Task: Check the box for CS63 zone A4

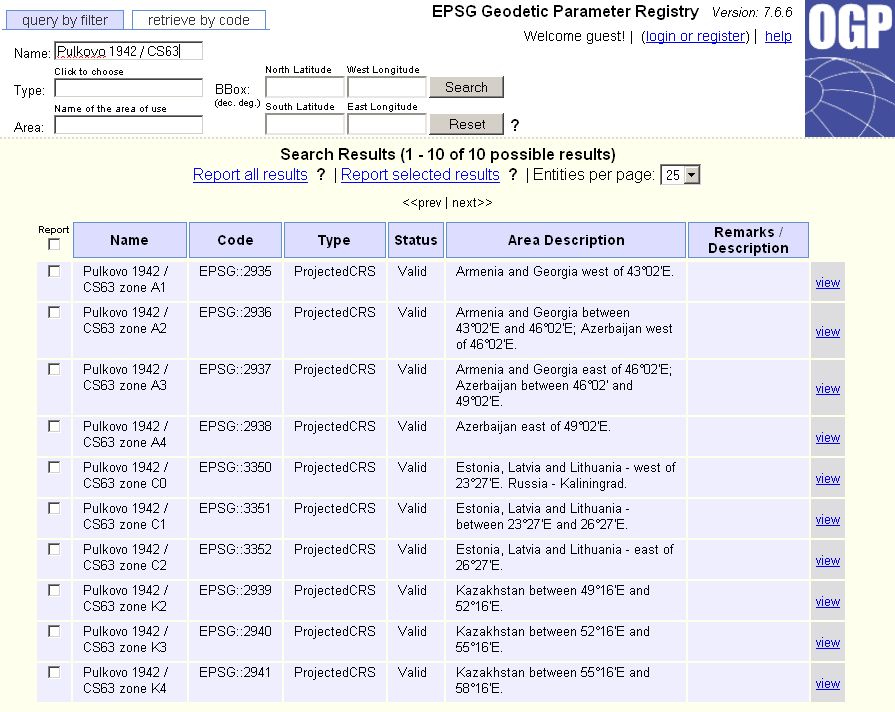Action: (x=54, y=427)
